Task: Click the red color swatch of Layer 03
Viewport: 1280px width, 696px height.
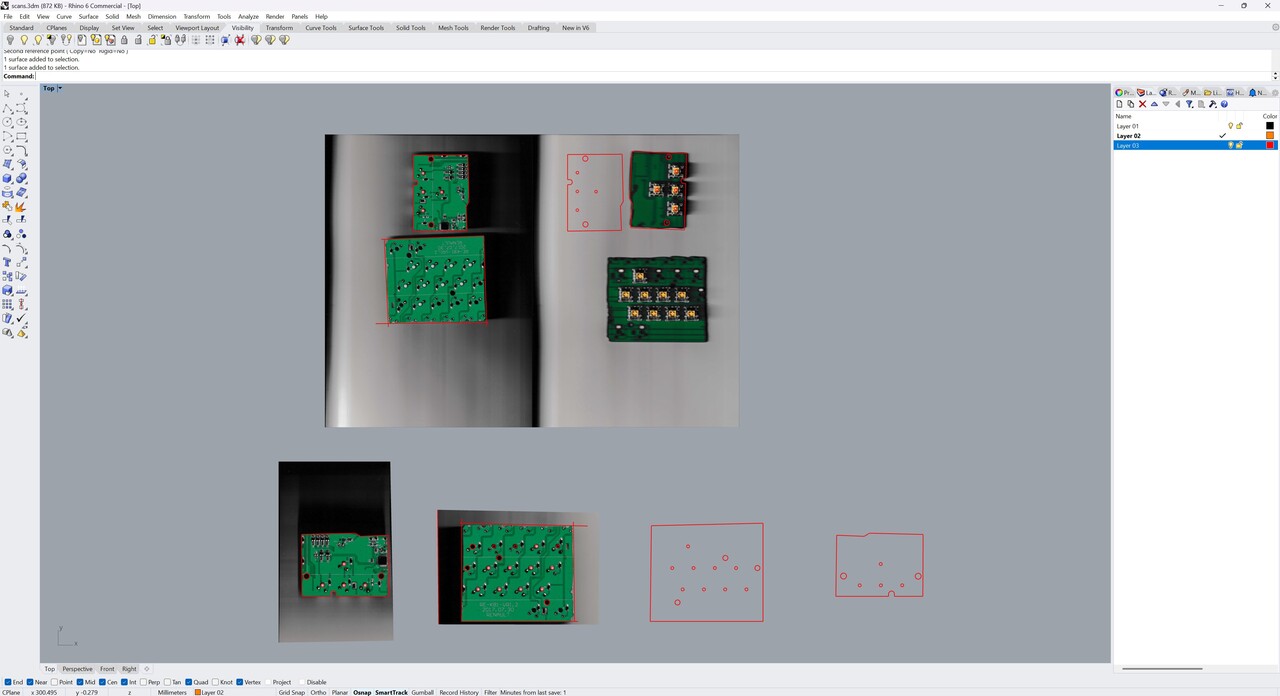Action: (x=1270, y=145)
